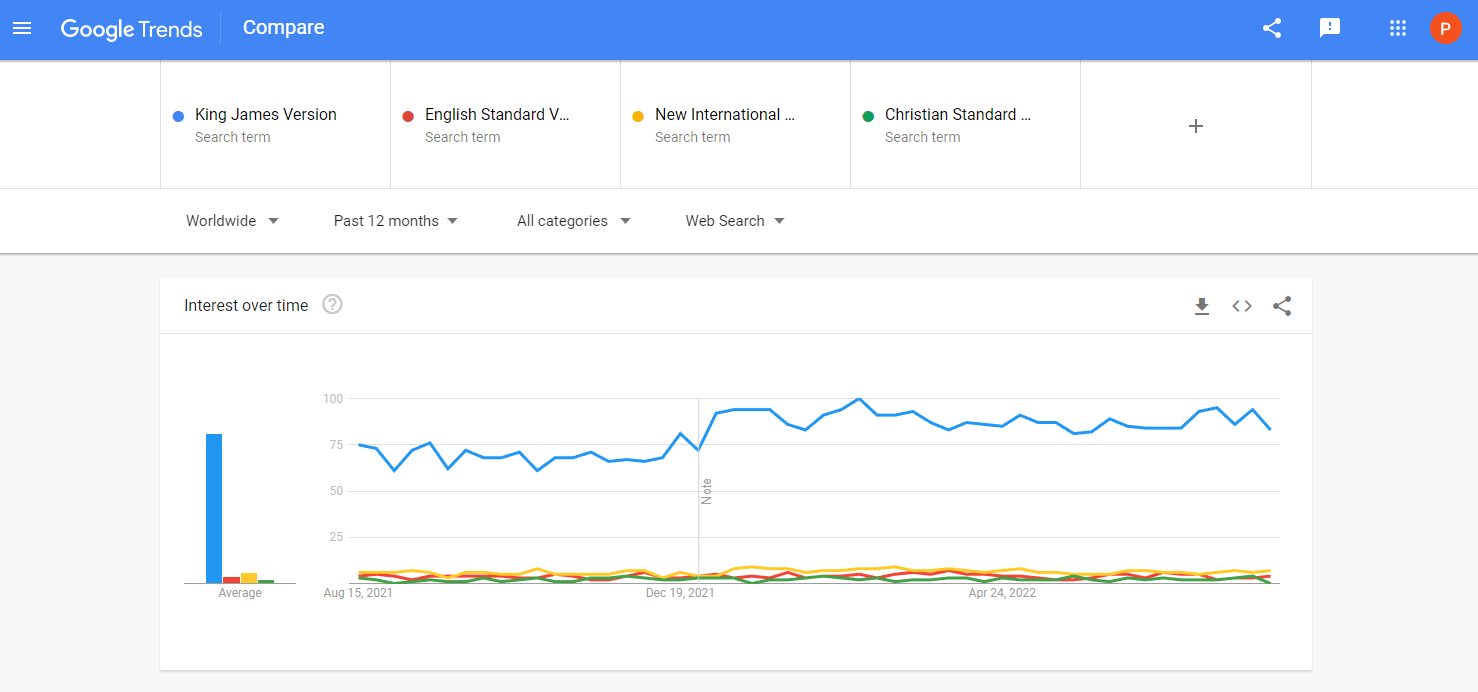Click the Google Trends logo
The image size is (1478, 692).
[131, 29]
